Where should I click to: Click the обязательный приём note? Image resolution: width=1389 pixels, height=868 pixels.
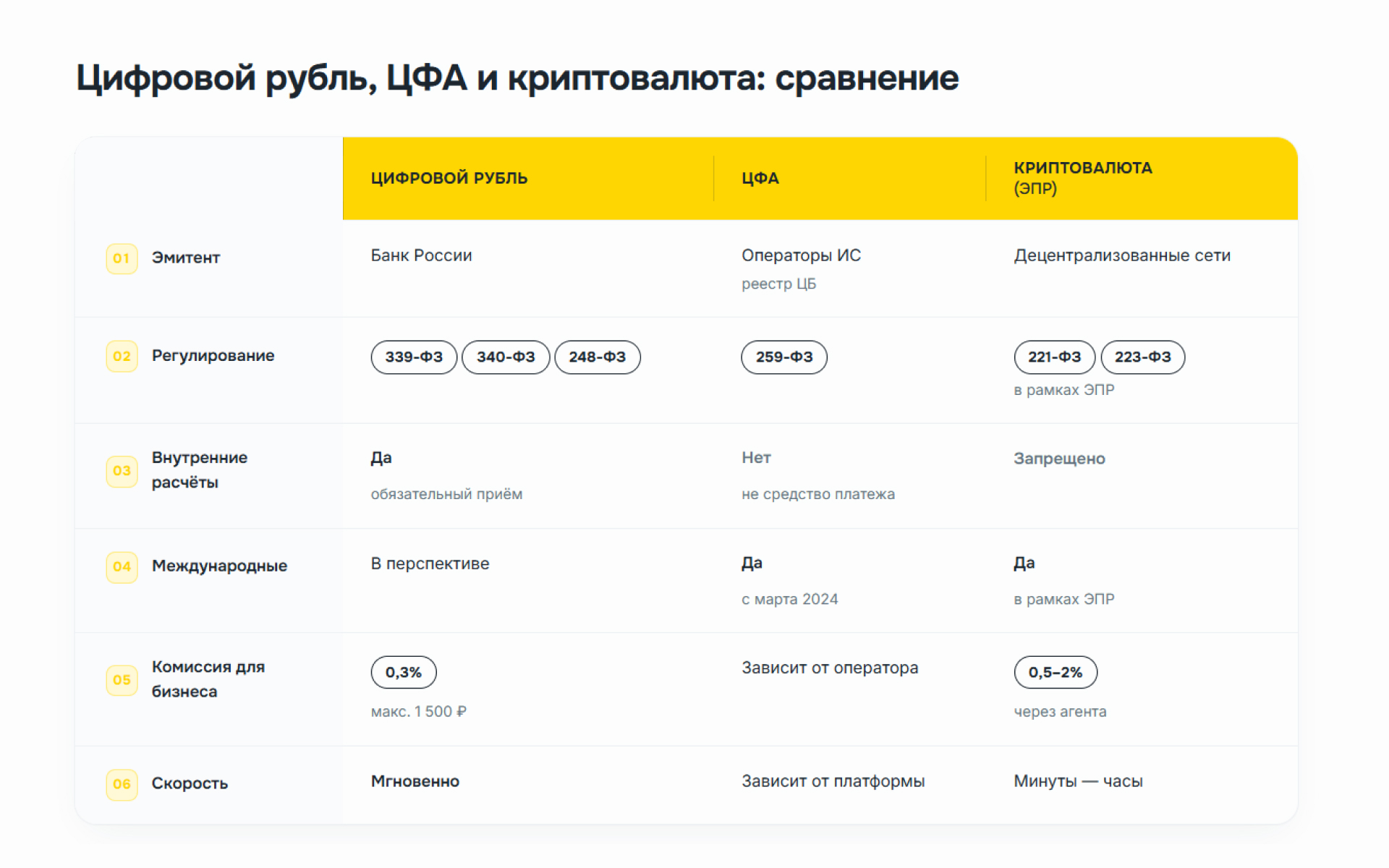point(446,495)
